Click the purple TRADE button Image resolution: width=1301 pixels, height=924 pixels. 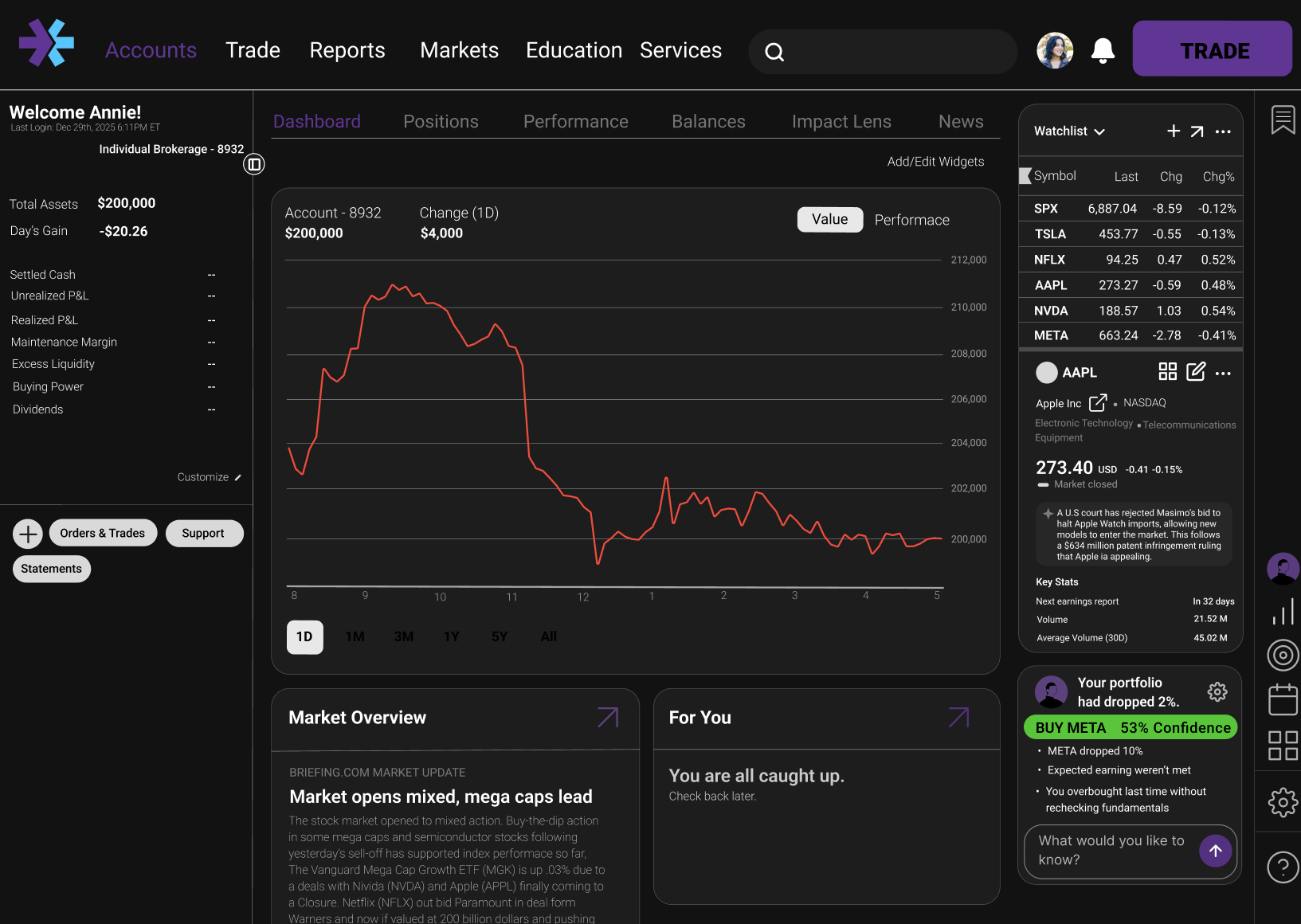pos(1212,49)
